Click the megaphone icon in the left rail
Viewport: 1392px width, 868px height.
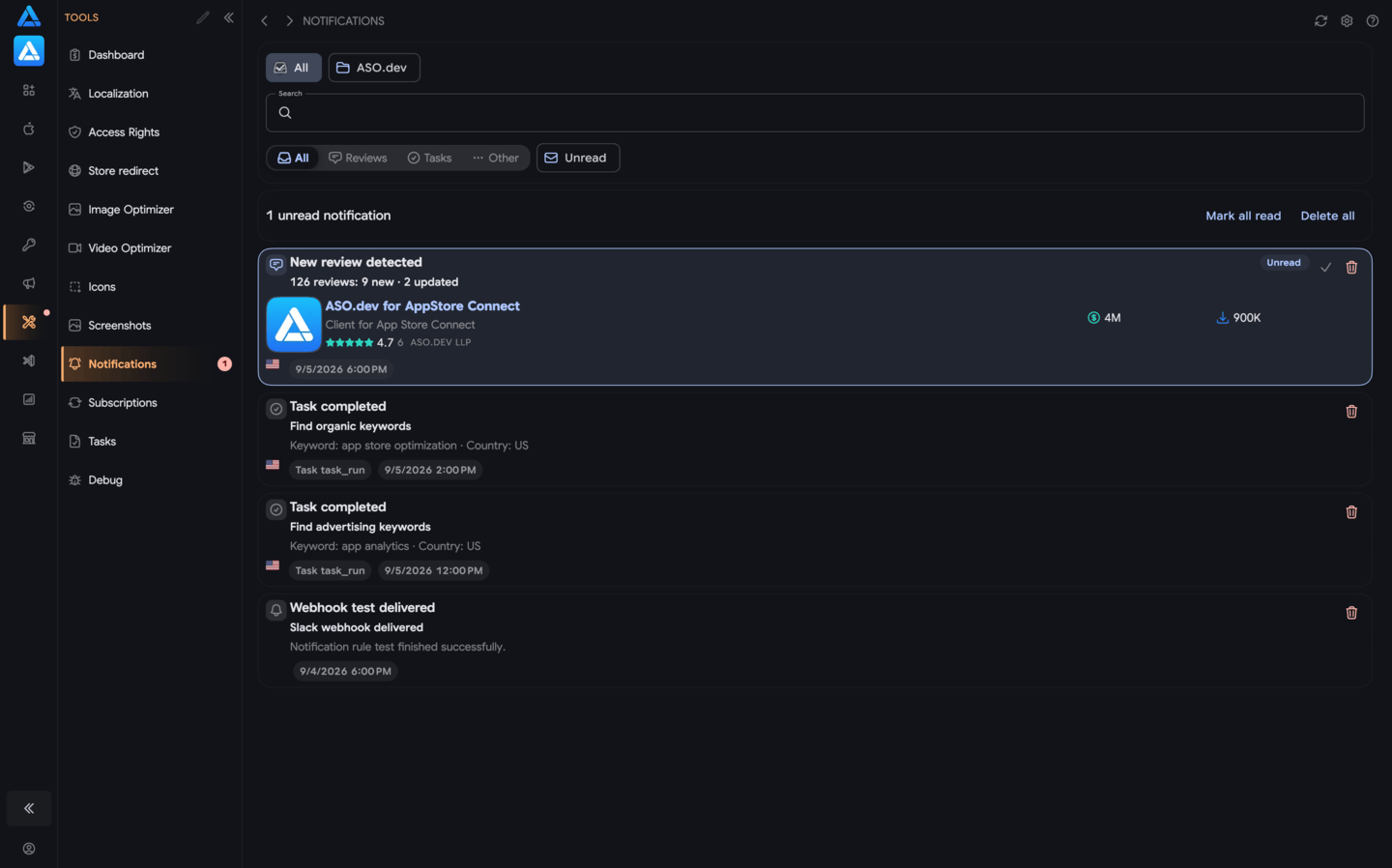click(29, 283)
